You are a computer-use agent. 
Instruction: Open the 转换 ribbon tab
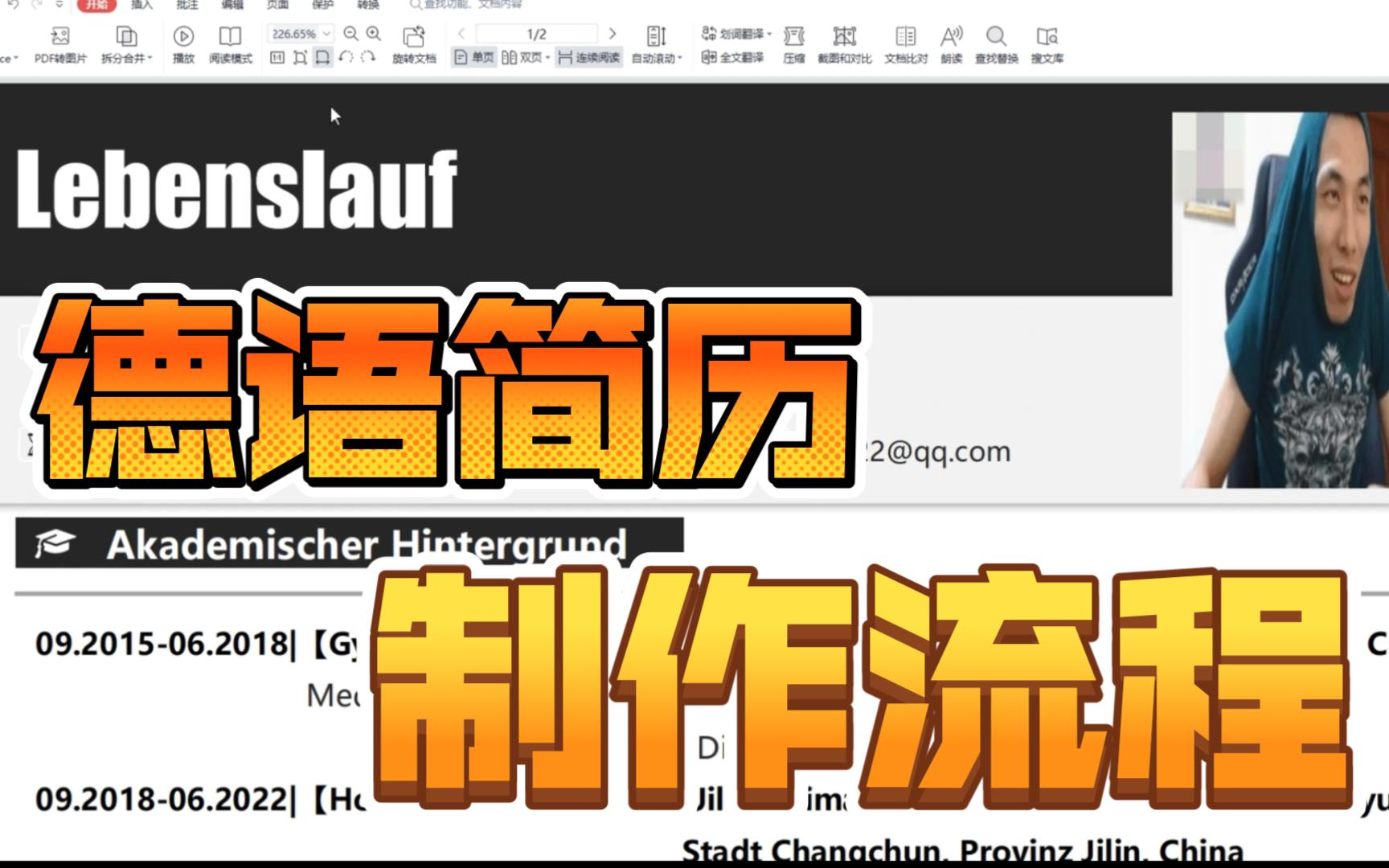click(368, 5)
